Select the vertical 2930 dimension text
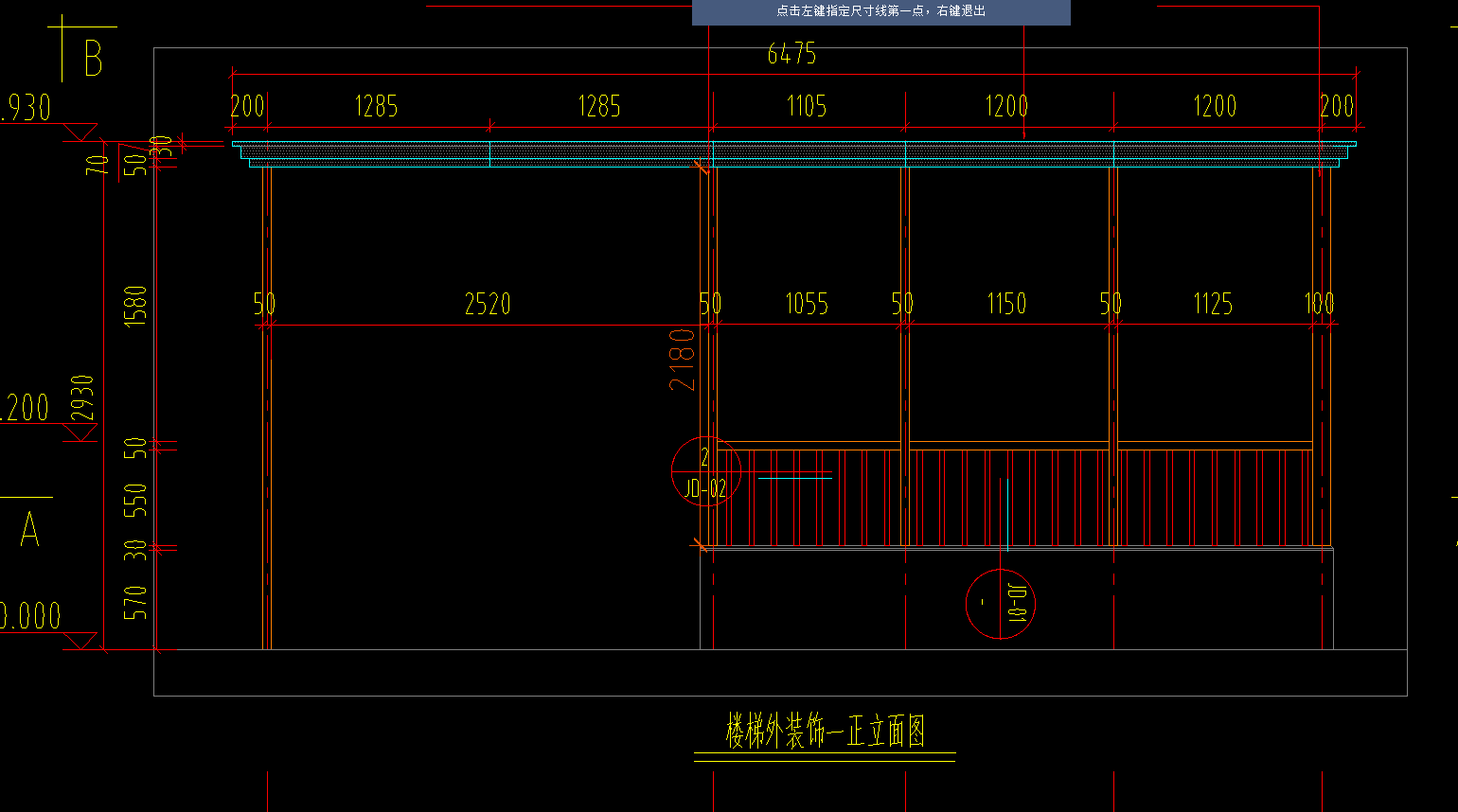Screen dimensions: 1458x812 pyautogui.click(x=82, y=397)
